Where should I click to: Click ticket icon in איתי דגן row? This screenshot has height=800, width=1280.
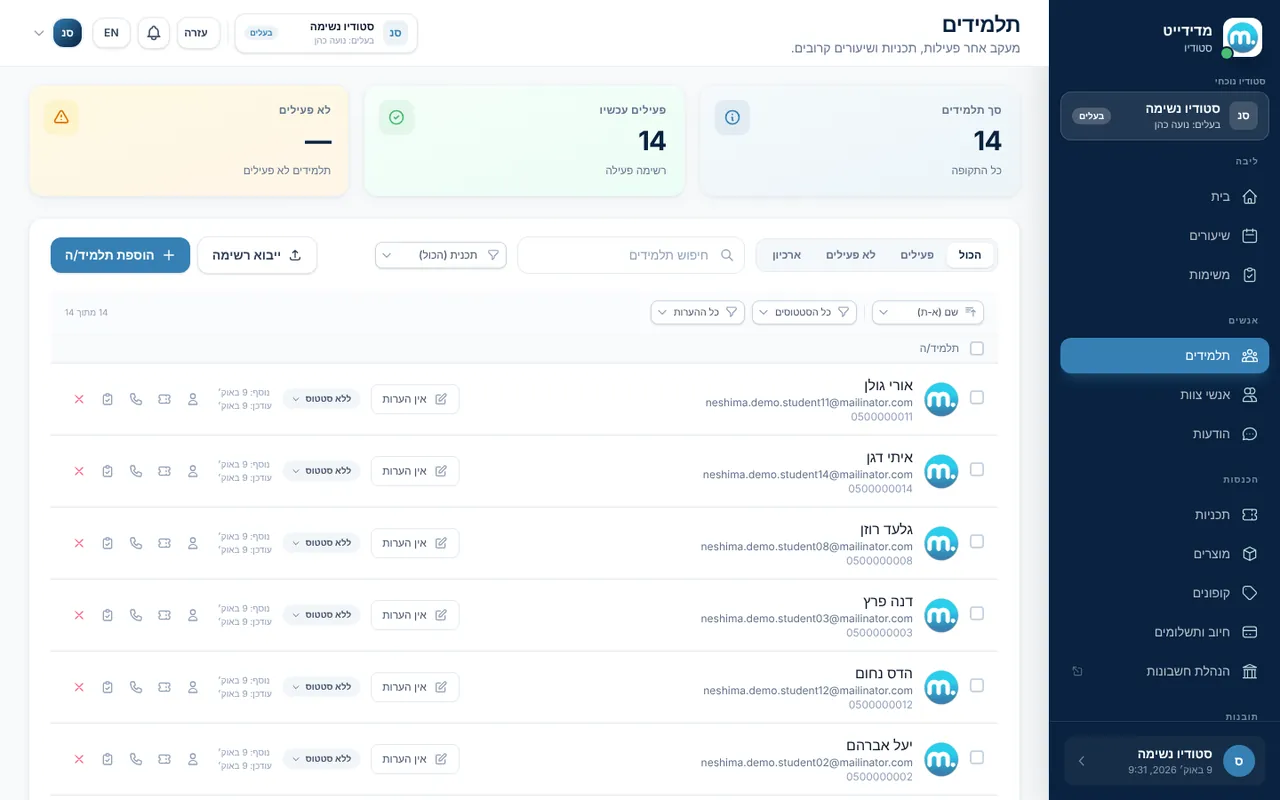click(164, 471)
